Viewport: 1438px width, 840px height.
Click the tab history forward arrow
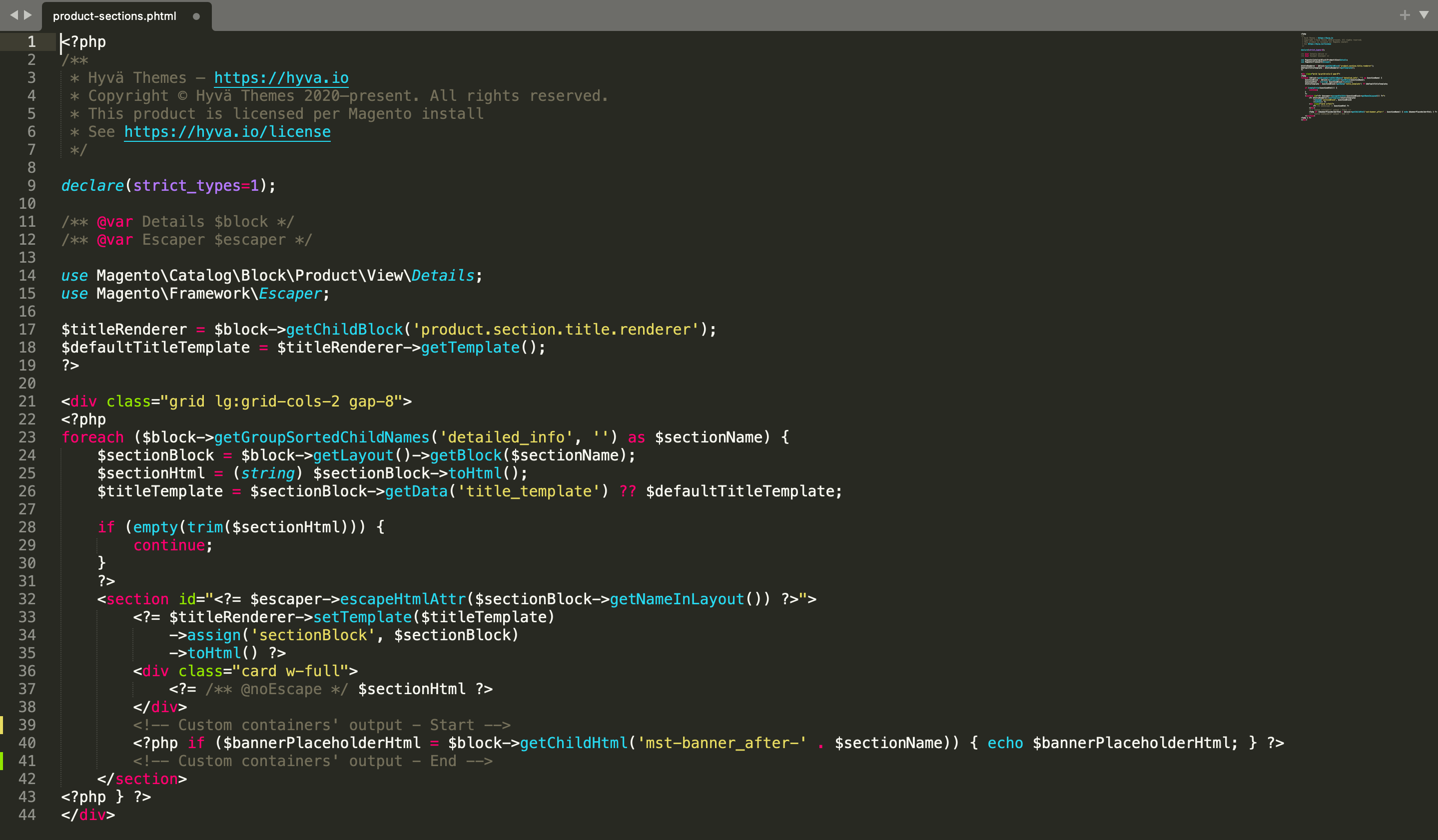point(27,15)
